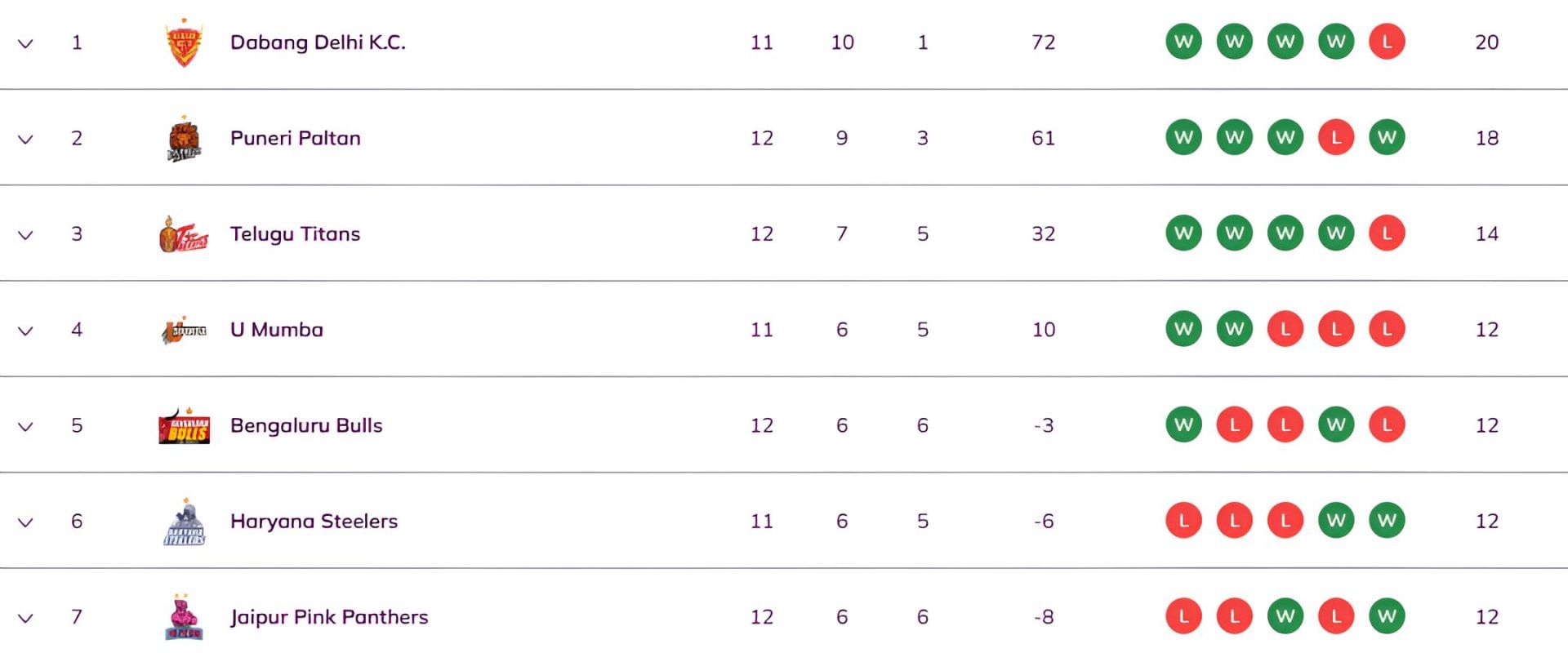
Task: Expand row details for Haryana Steelers
Action: coord(25,522)
